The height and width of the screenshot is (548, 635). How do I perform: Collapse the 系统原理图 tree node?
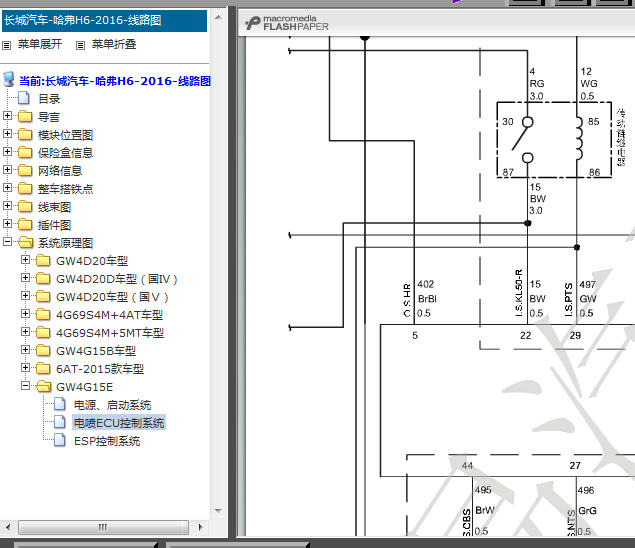(x=7, y=241)
